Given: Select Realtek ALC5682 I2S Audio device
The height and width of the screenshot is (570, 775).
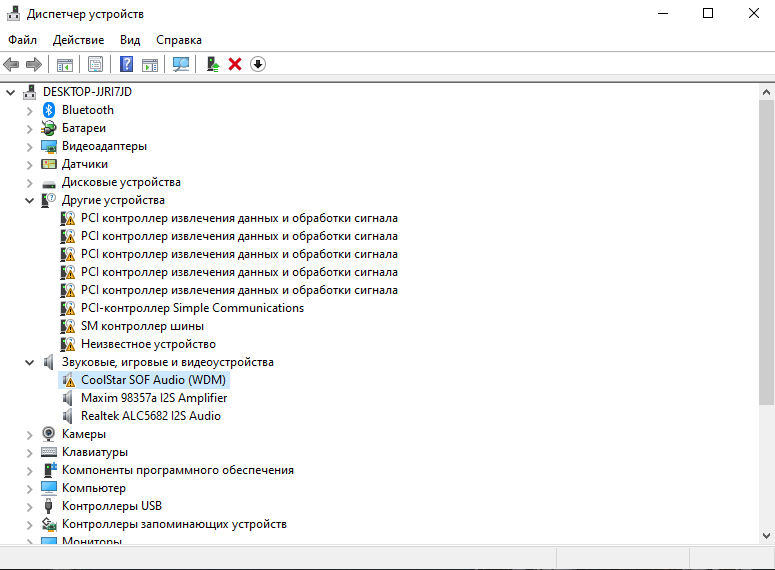Looking at the screenshot, I should click(x=150, y=416).
